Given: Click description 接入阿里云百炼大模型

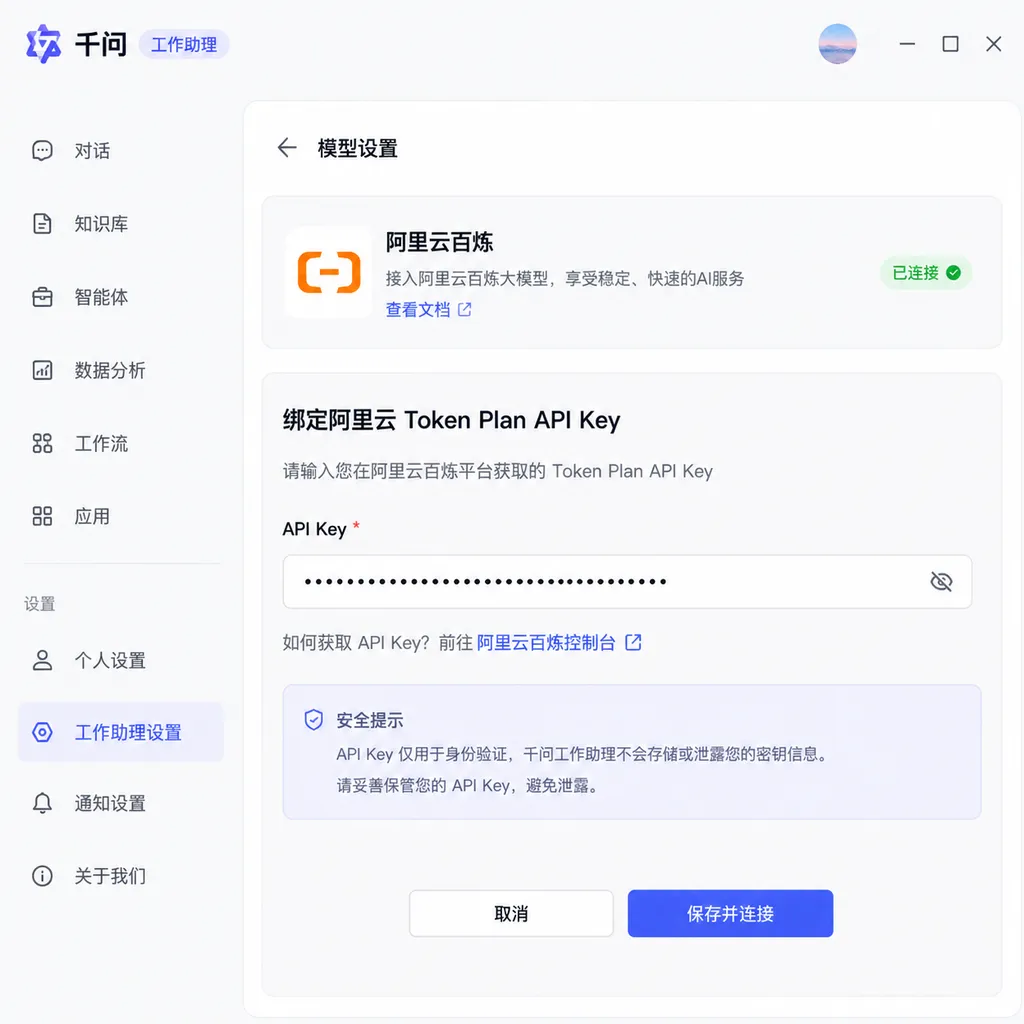Looking at the screenshot, I should point(565,278).
